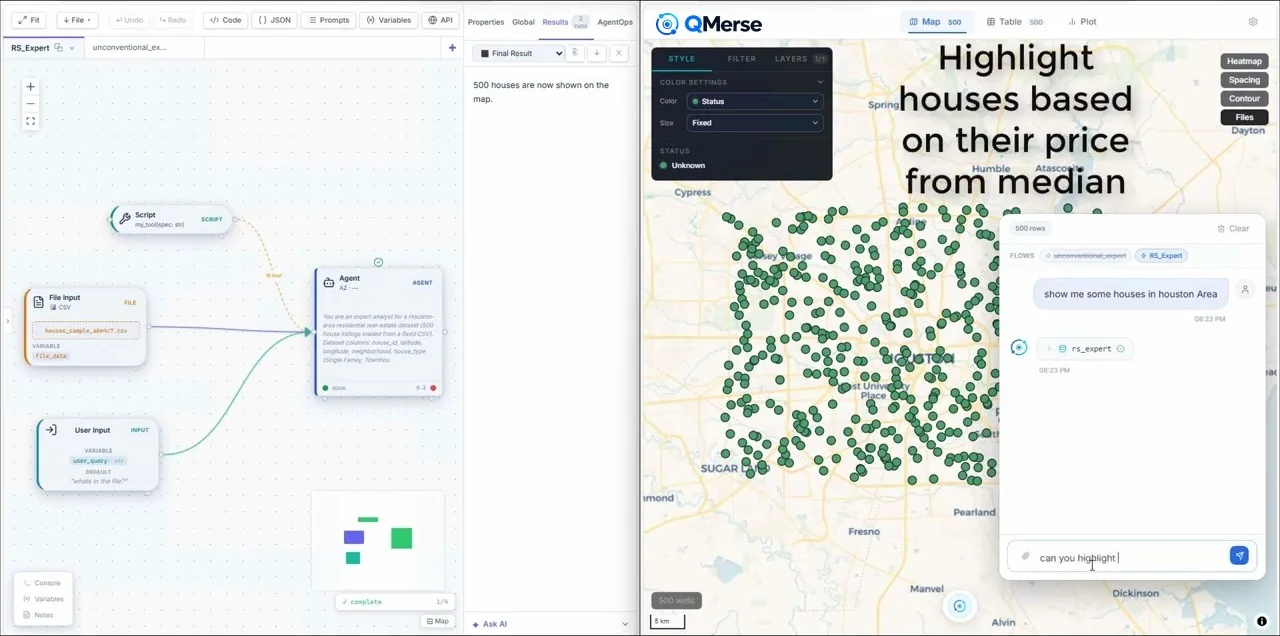Viewport: 1280px width, 636px height.
Task: Attach a file with the paperclip
Action: (x=1025, y=556)
